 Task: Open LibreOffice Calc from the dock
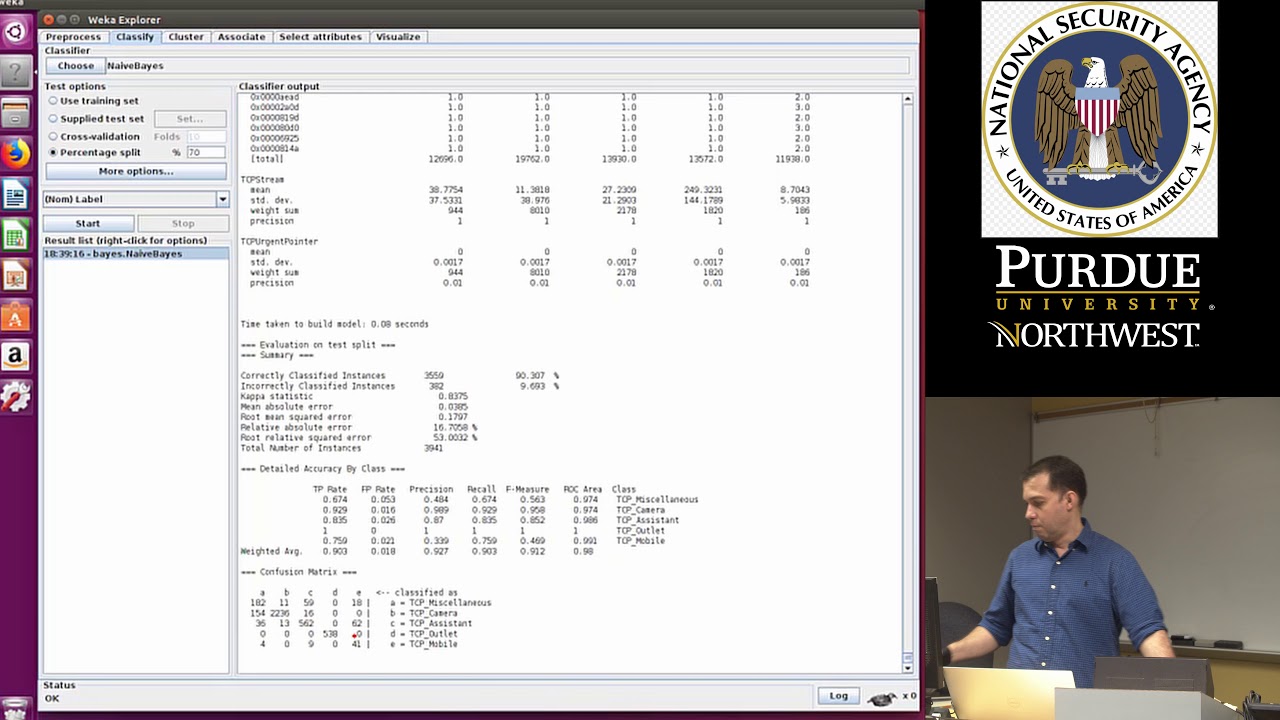pyautogui.click(x=15, y=235)
